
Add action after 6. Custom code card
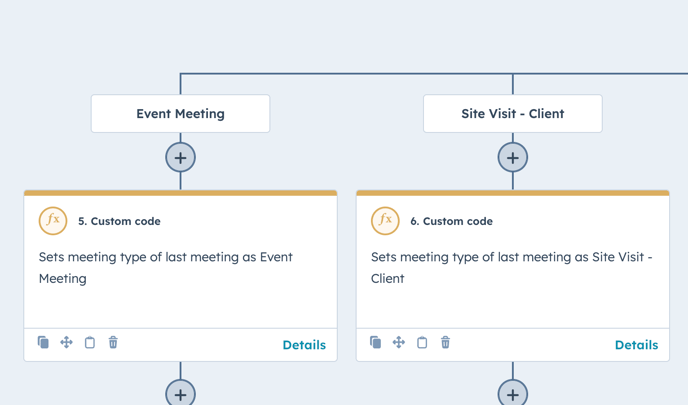coord(512,393)
